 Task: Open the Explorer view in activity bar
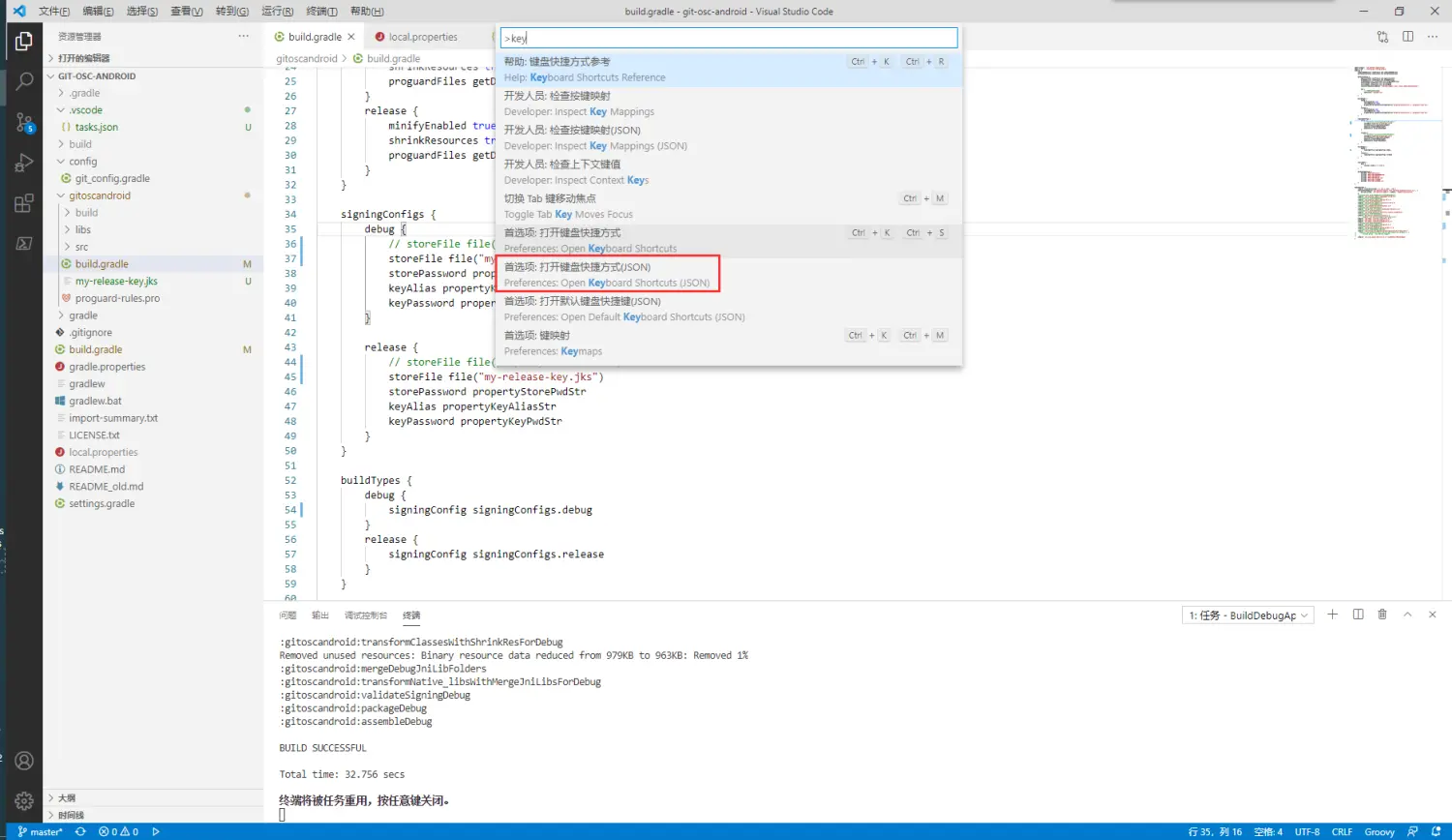(24, 42)
